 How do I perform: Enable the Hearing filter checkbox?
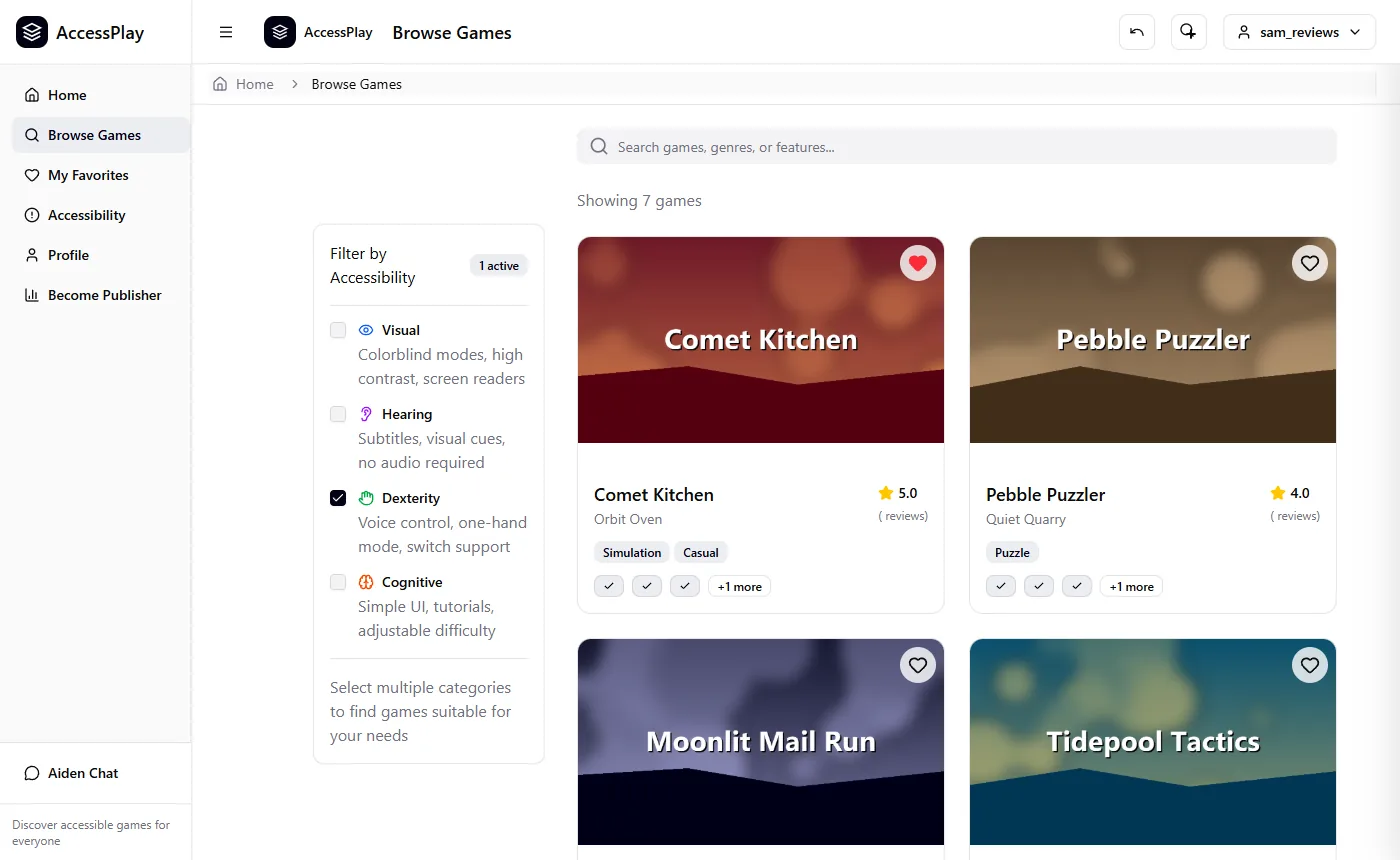338,414
